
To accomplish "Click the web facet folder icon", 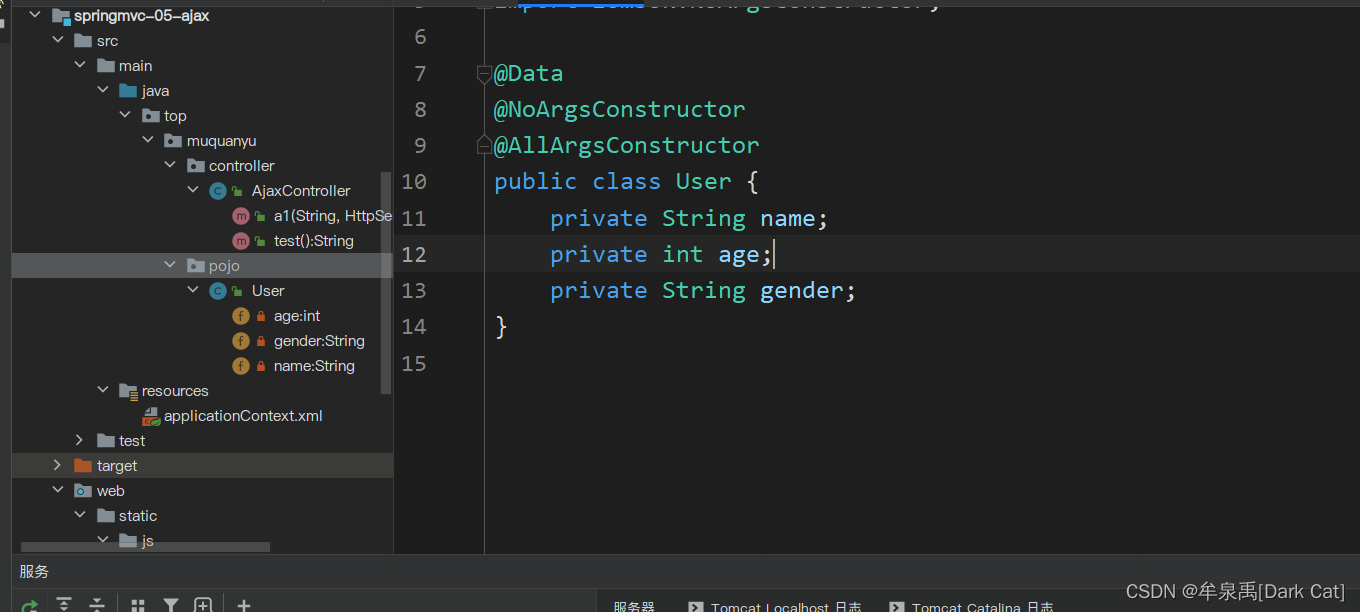I will click(83, 490).
